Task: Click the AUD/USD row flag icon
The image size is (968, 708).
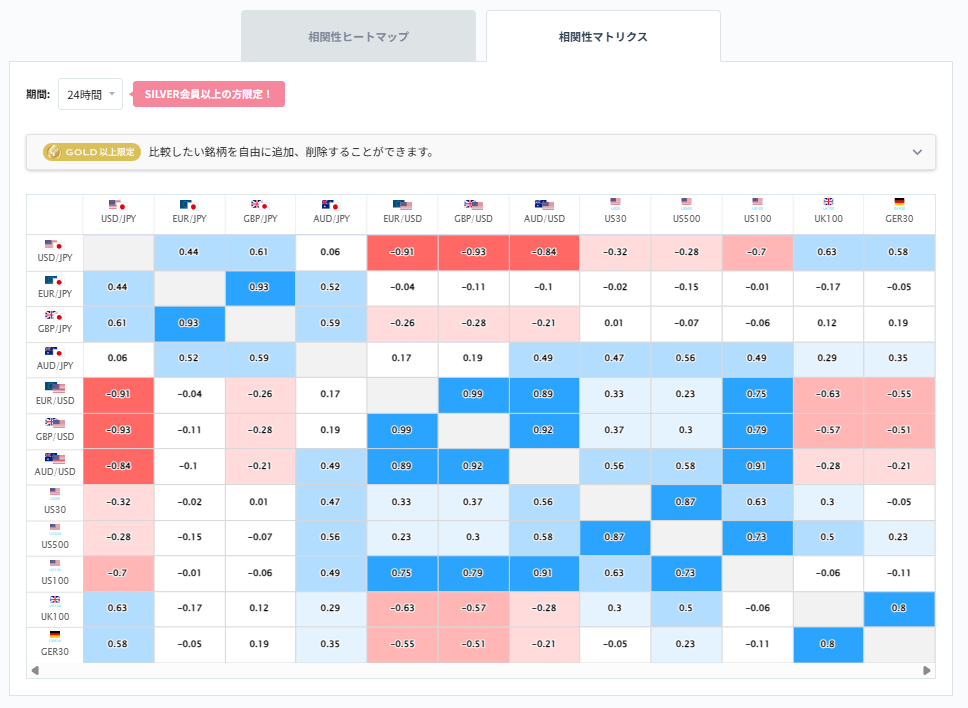Action: [54, 459]
